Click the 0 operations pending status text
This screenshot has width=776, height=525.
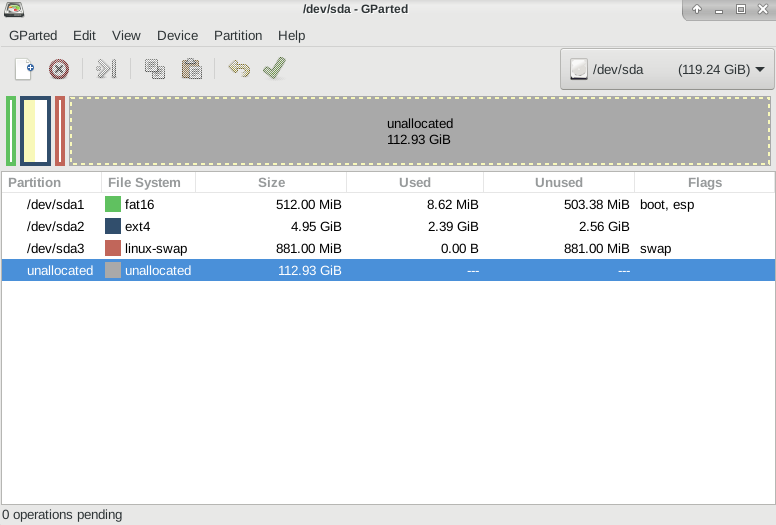(62, 515)
